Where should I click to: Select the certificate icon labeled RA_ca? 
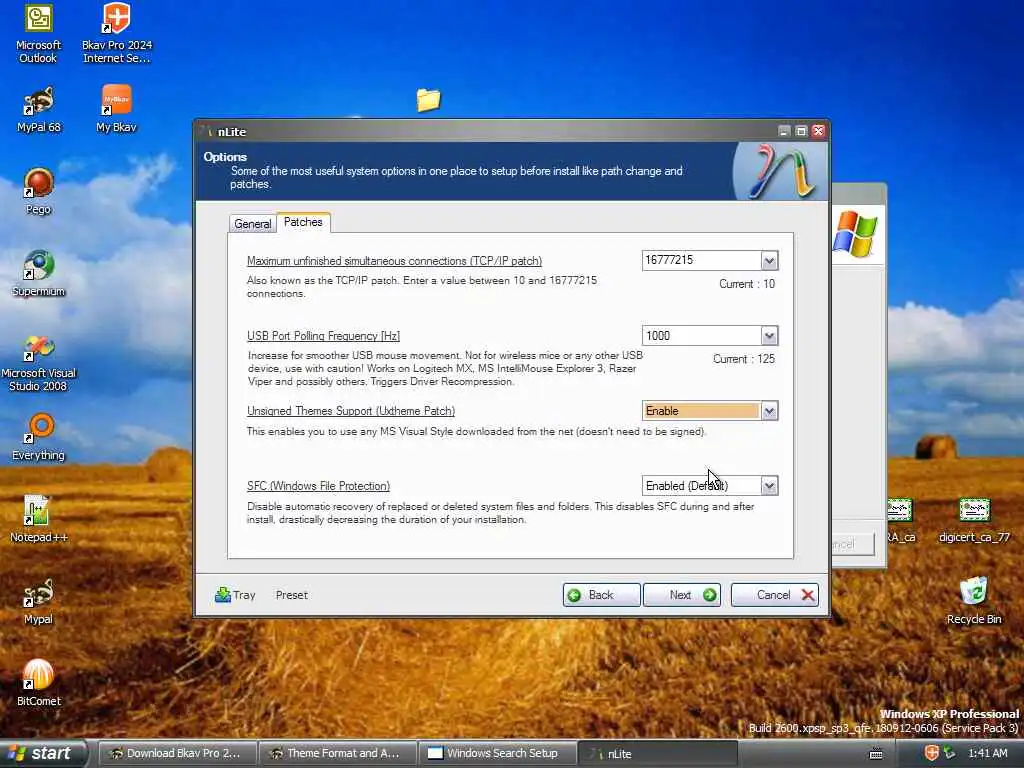[900, 520]
